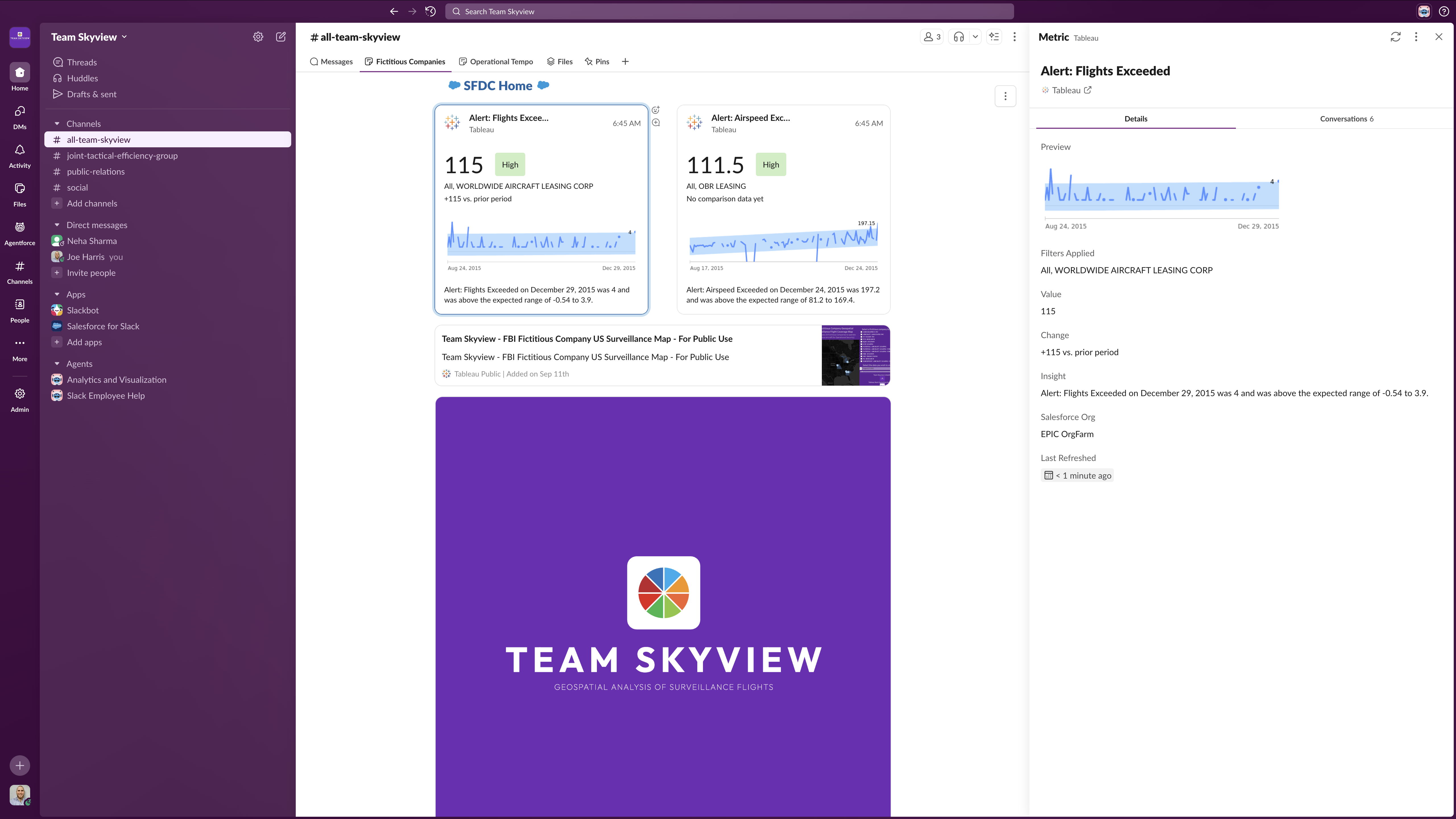Add reaction on Flights alert card
1456x819 pixels.
coord(656,110)
